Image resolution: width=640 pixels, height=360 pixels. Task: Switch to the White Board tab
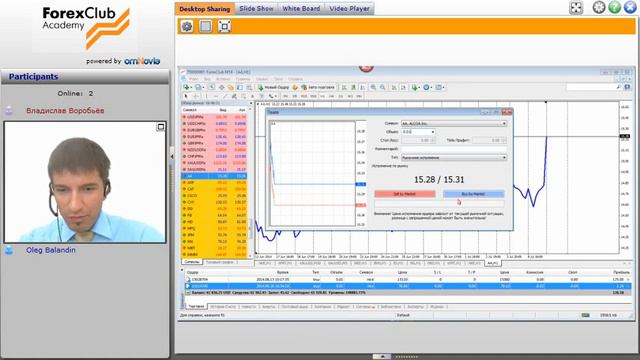[x=301, y=9]
